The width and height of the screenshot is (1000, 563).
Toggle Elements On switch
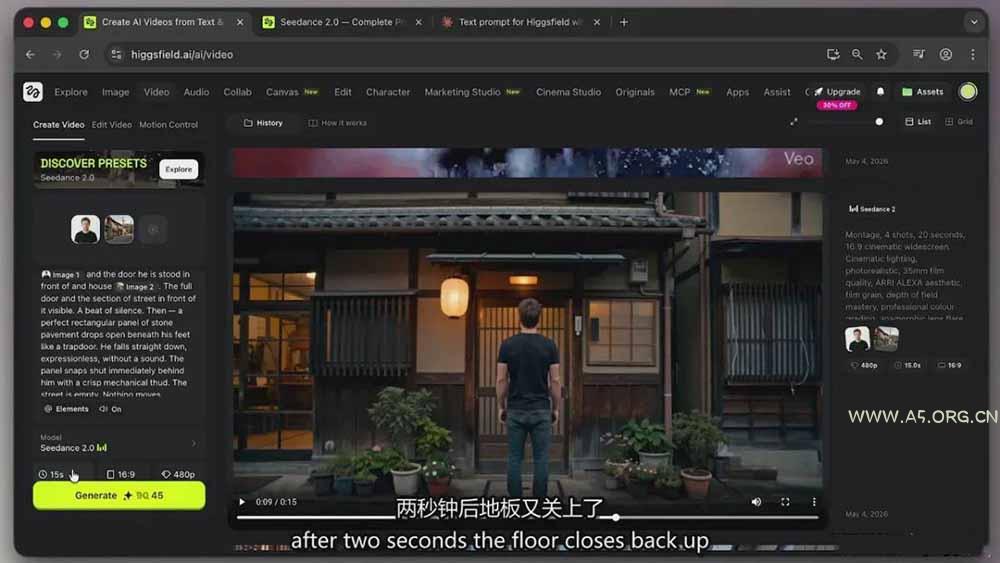coord(111,409)
